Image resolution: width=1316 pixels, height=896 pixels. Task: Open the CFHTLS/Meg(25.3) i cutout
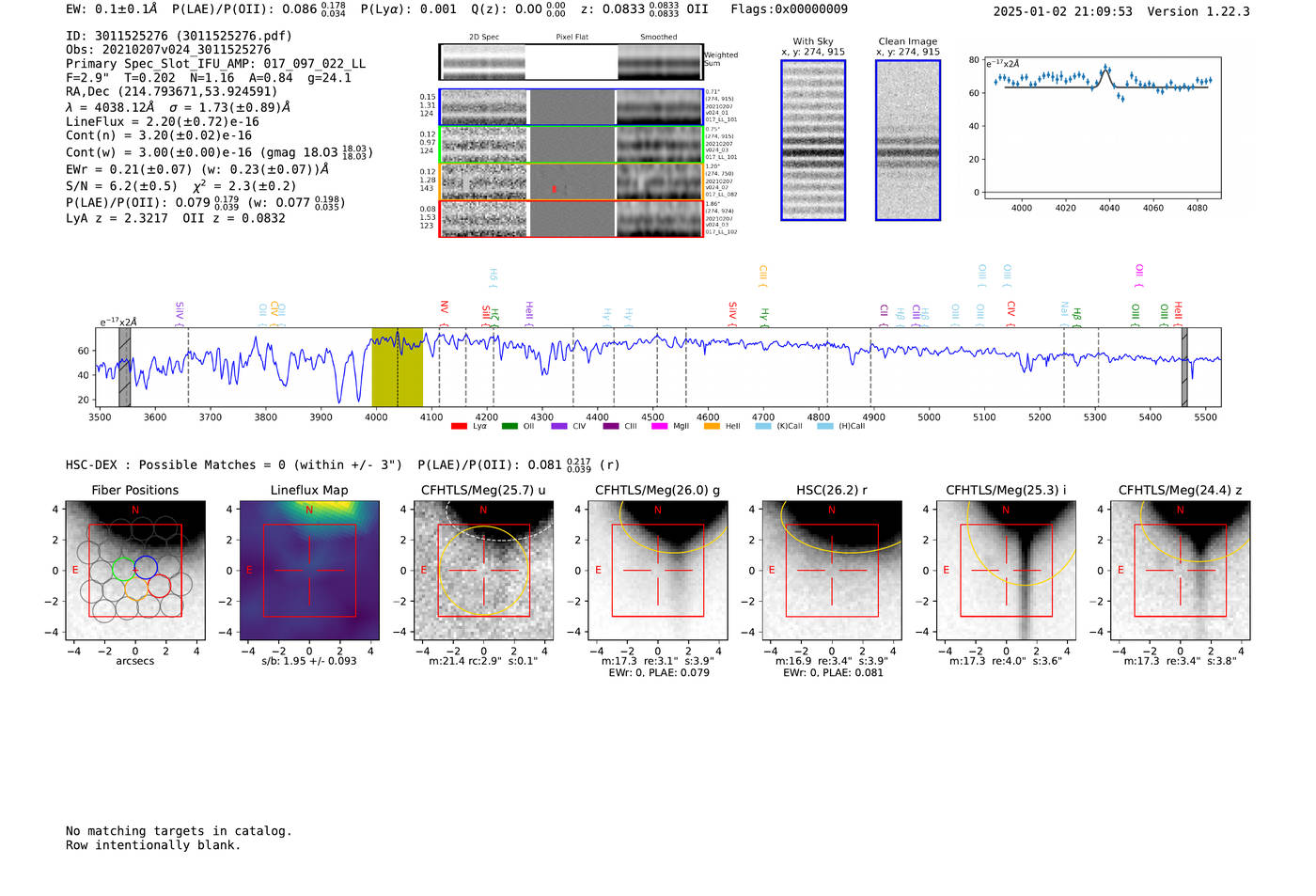[x=1006, y=571]
